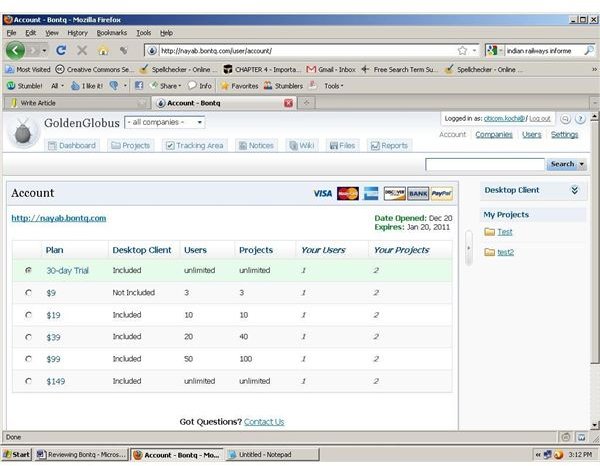The height and width of the screenshot is (466, 600).
Task: Open Stumblers in the toolbar
Action: [283, 86]
